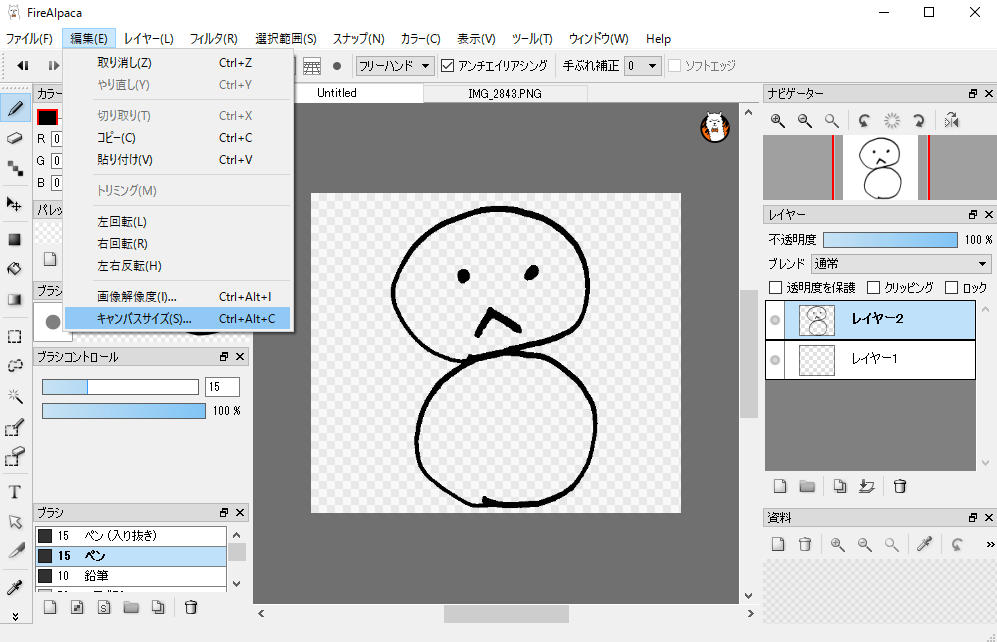Toggle visibility of レイヤー1
The image size is (997, 642).
point(774,360)
